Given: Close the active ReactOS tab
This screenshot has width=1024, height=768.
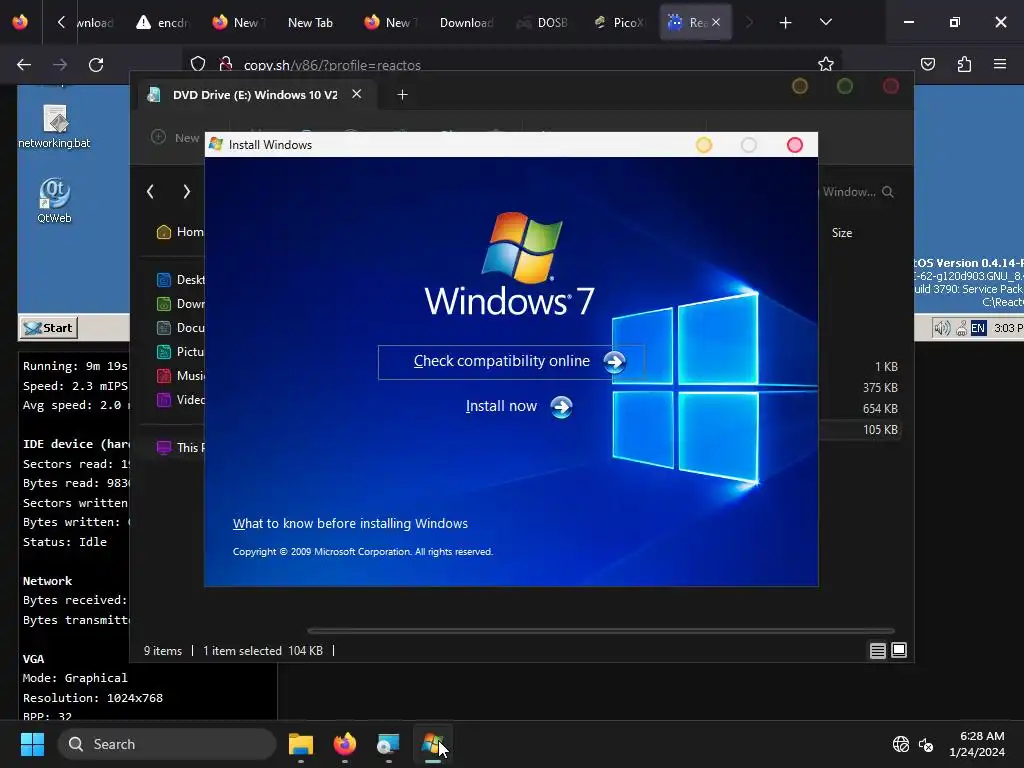Looking at the screenshot, I should coord(716,22).
